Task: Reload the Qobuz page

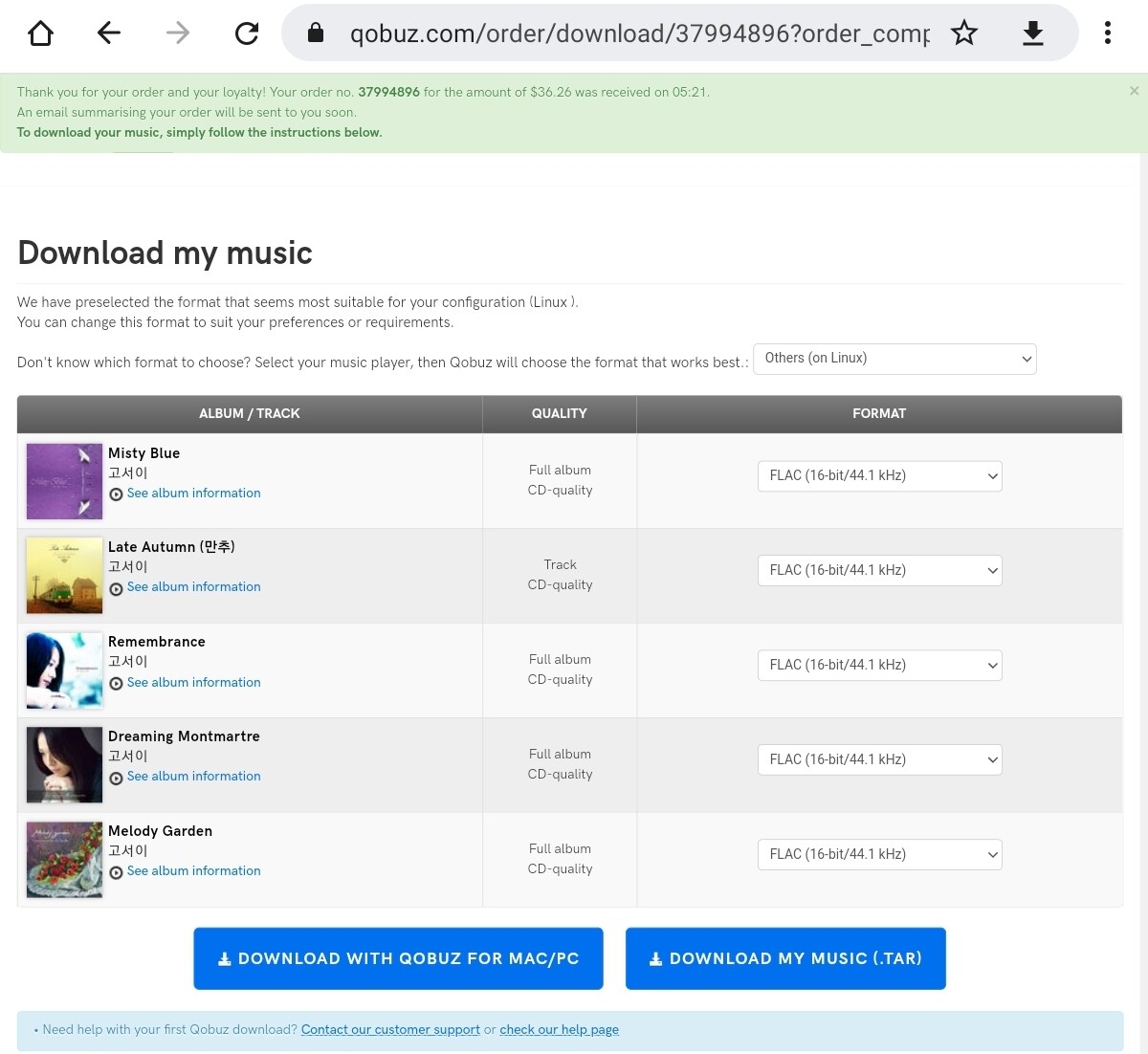Action: [247, 33]
